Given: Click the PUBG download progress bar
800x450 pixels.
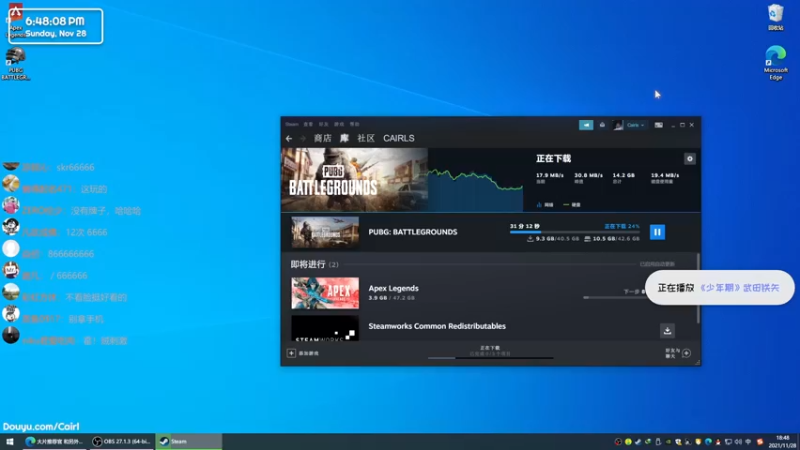Looking at the screenshot, I should pos(574,232).
